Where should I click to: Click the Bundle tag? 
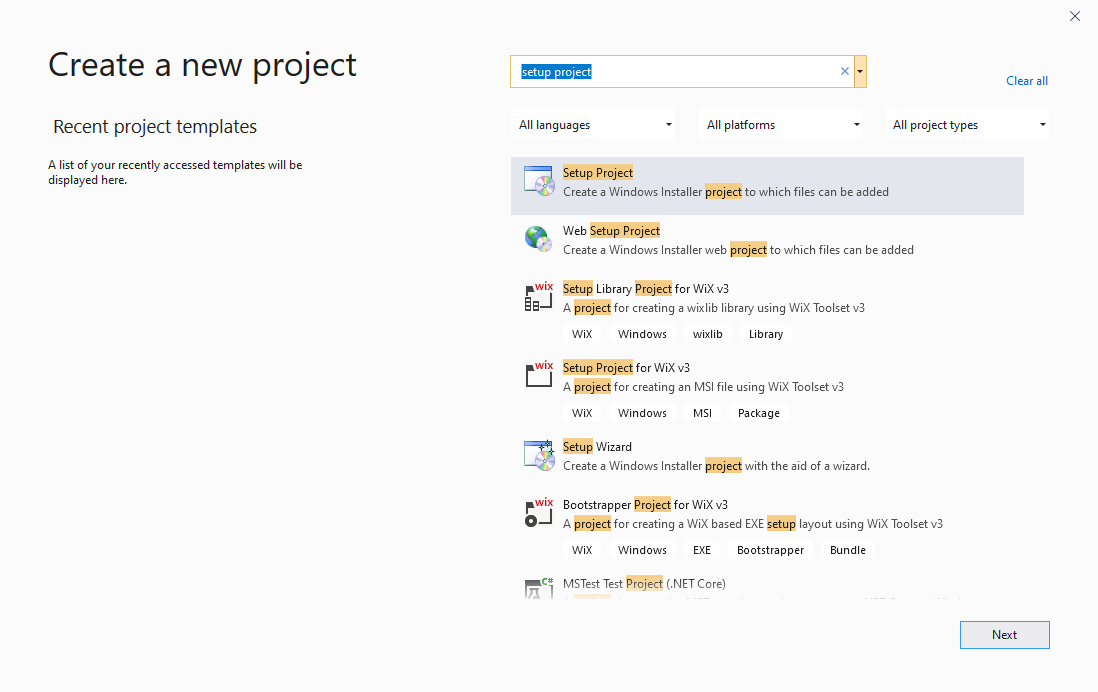click(x=847, y=549)
